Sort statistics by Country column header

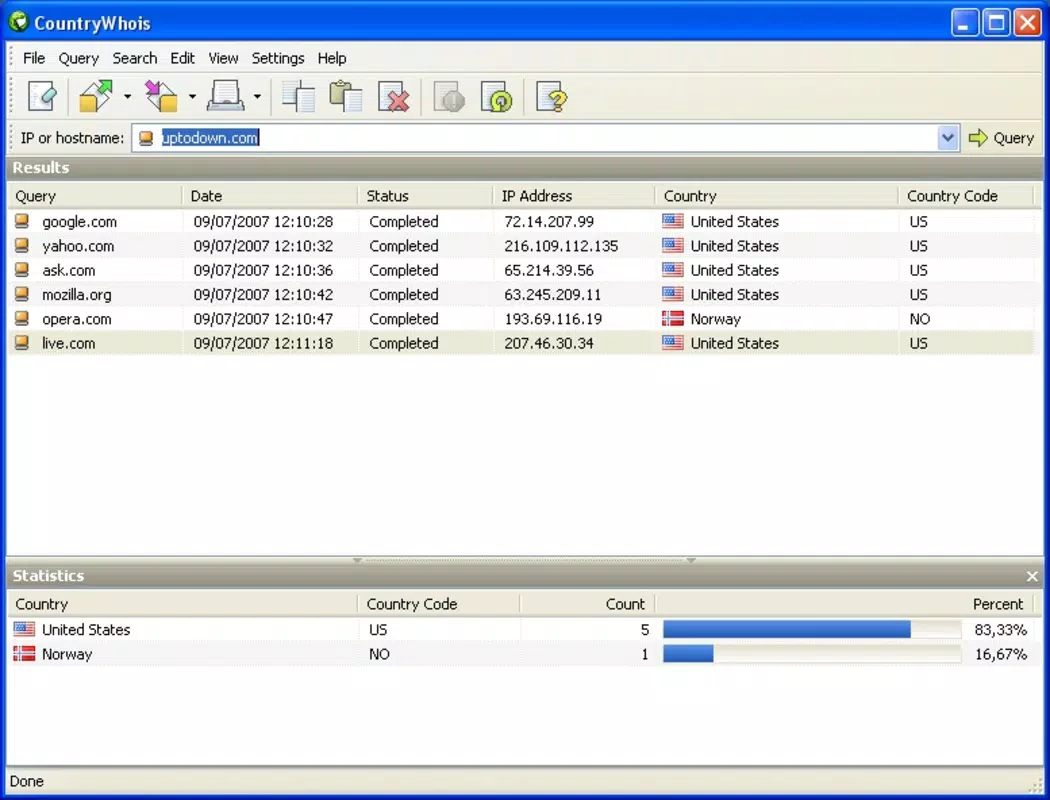(x=182, y=604)
